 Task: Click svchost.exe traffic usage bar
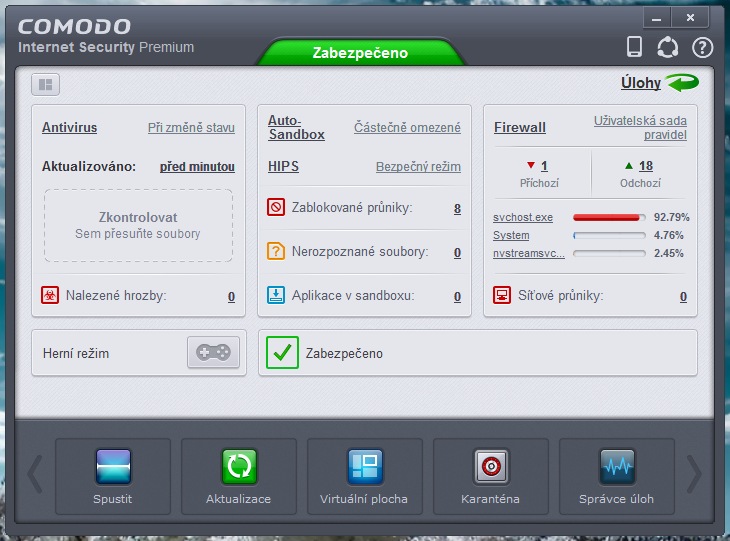pos(608,217)
